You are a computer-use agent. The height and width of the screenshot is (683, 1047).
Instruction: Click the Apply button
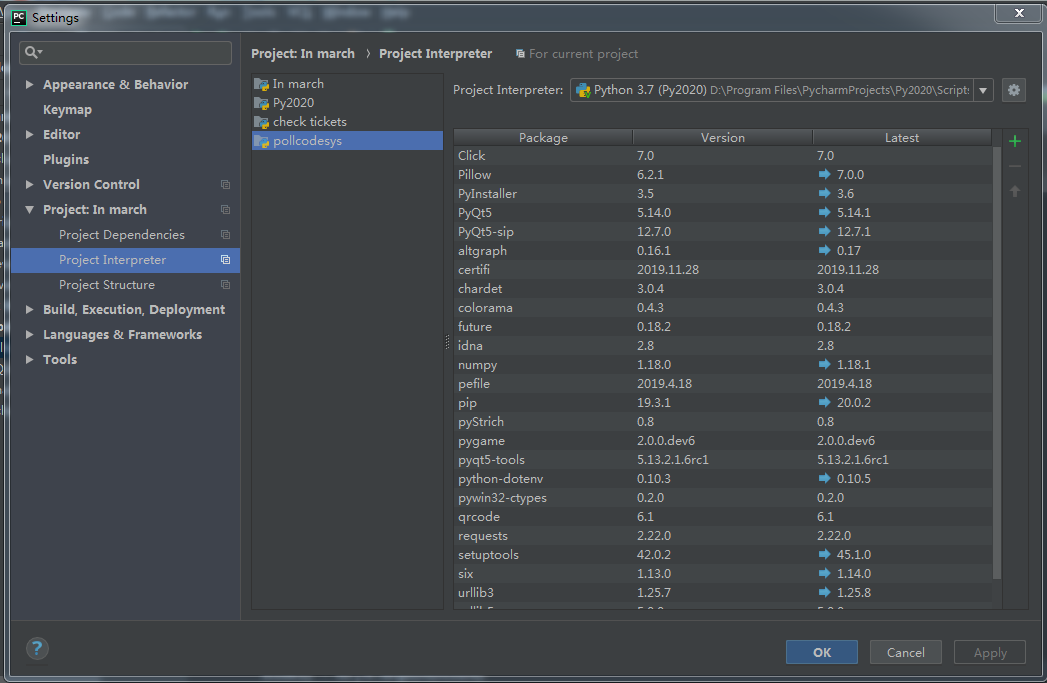[x=990, y=652]
